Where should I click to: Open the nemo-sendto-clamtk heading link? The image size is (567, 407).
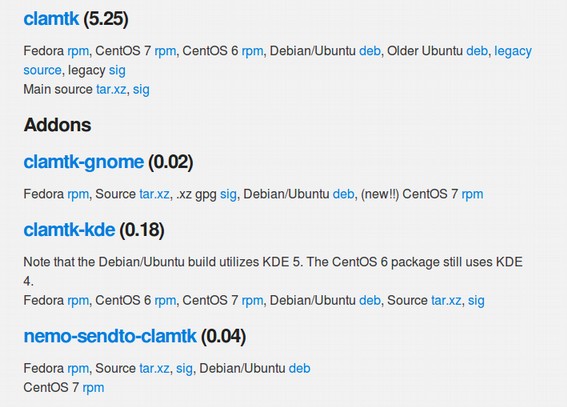click(110, 336)
